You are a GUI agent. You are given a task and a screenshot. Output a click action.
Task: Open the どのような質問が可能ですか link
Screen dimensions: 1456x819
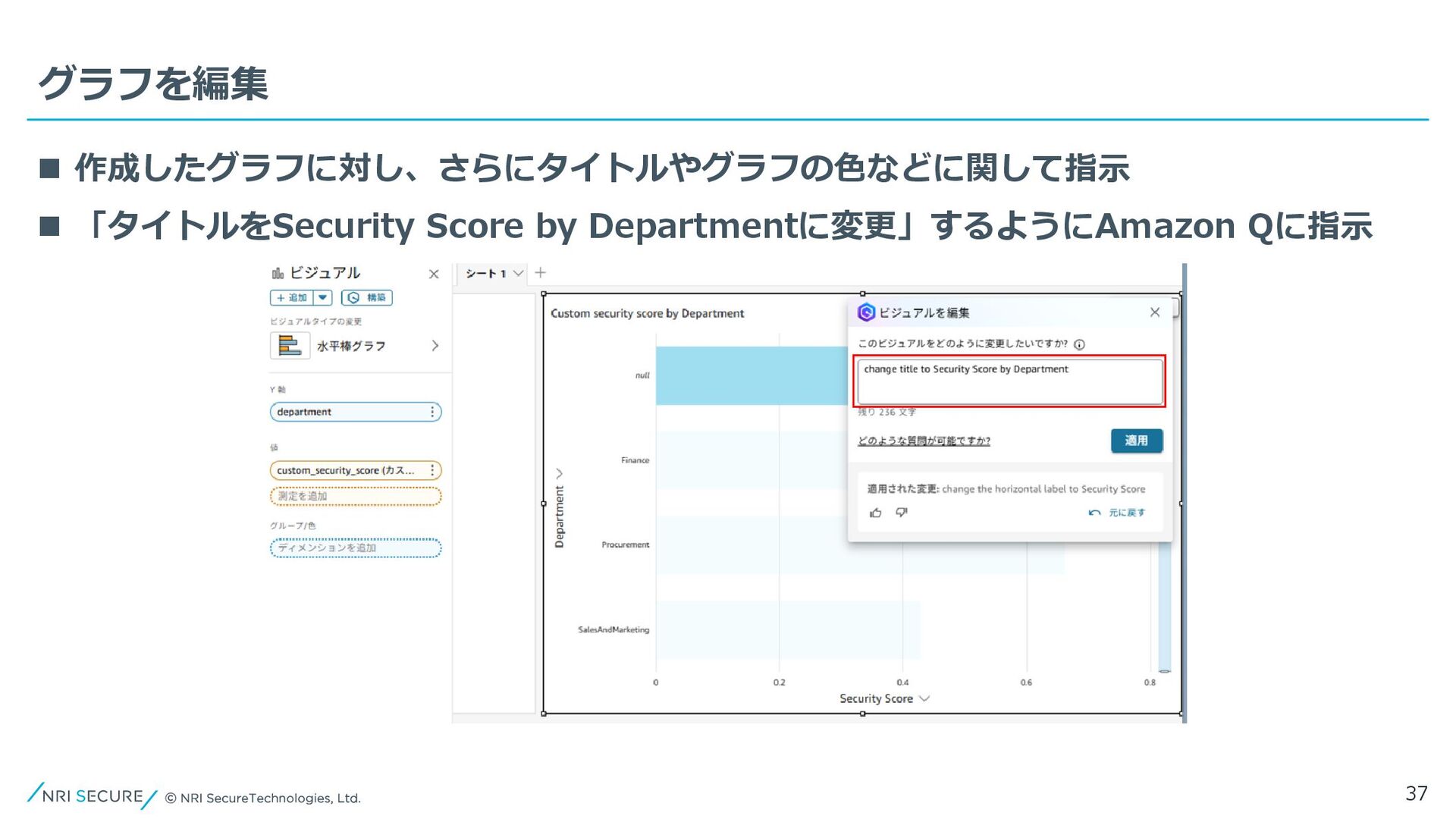pyautogui.click(x=924, y=441)
